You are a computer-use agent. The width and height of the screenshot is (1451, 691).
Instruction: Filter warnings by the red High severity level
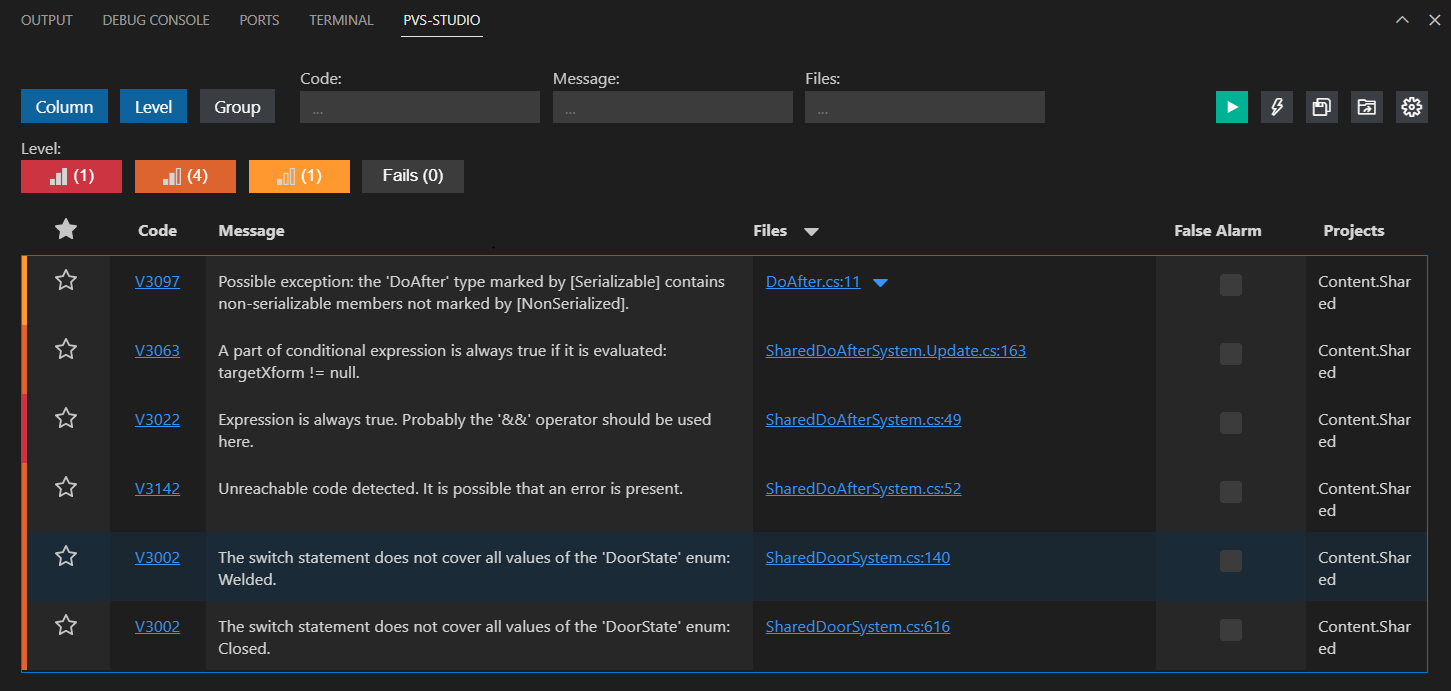tap(71, 176)
